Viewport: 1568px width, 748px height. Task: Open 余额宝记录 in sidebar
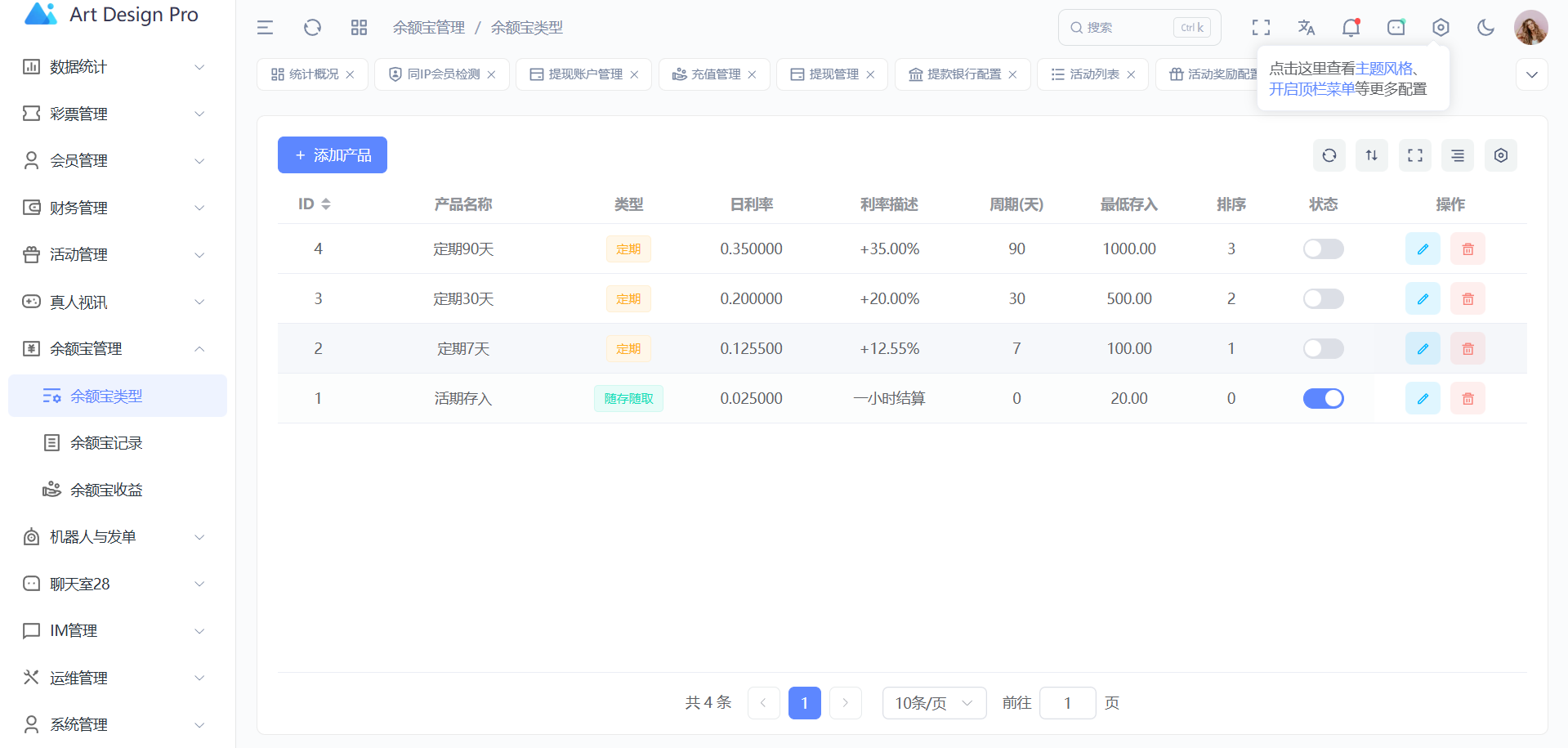106,443
